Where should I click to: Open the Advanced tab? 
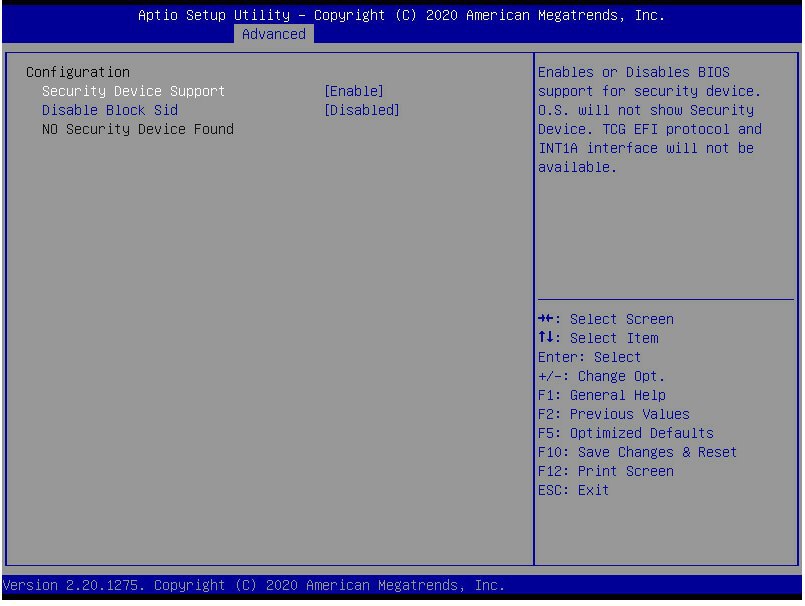click(274, 34)
